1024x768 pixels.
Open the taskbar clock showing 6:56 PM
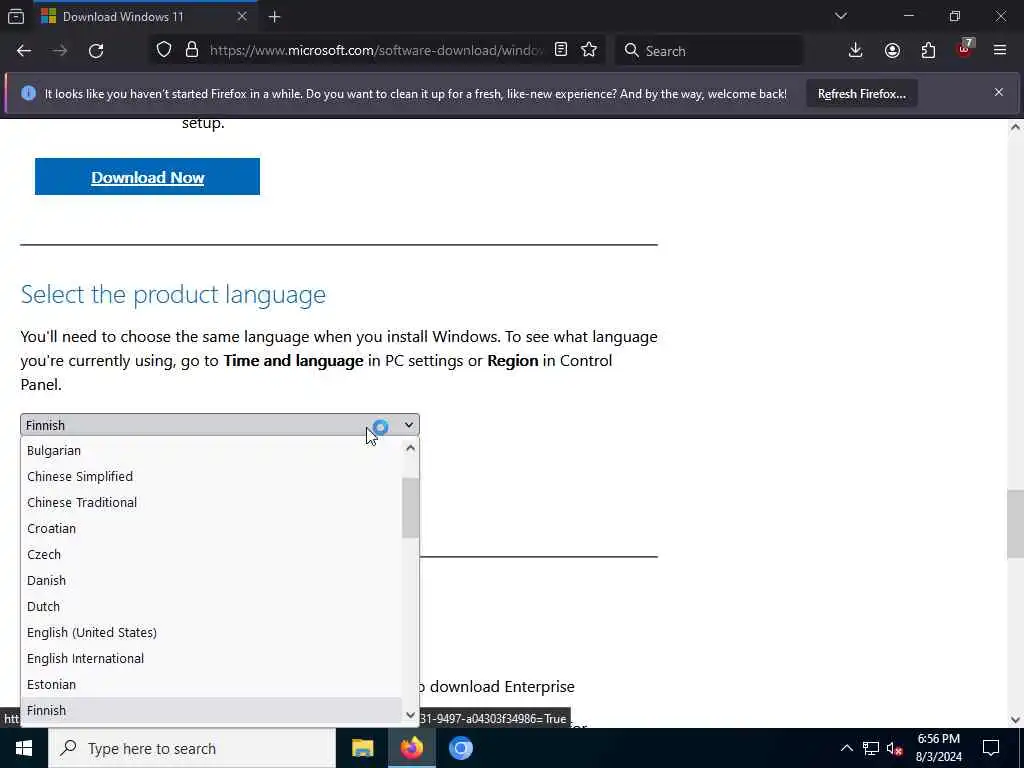tap(938, 748)
